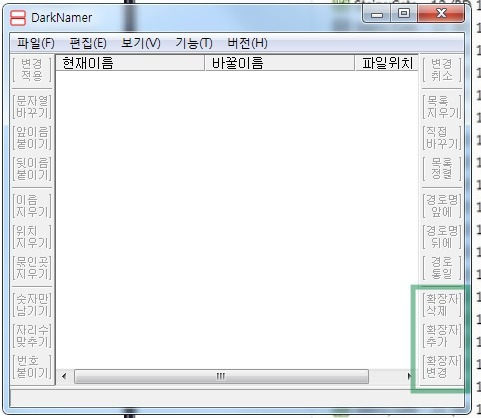Viewport: 481px width, 418px height.
Task: Click the 확장자 추가 button
Action: pos(442,336)
